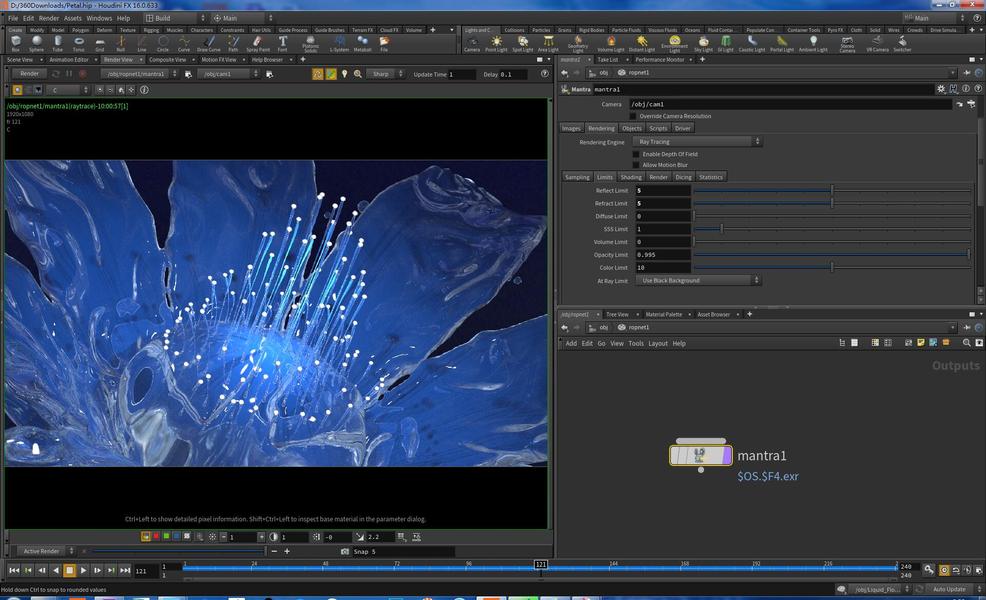Open the /obj/cam1 camera dropdown in render view
This screenshot has width=986, height=600.
[229, 74]
